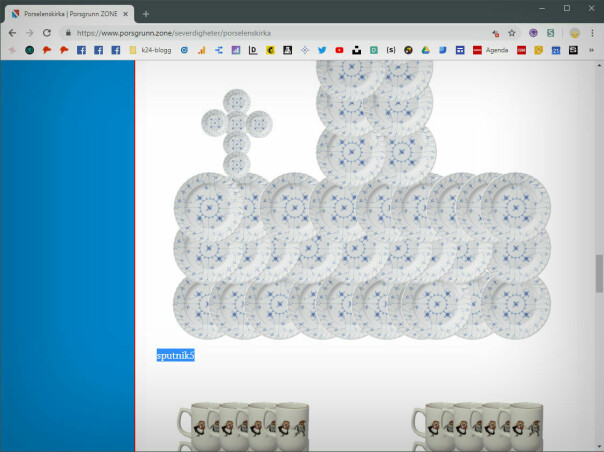Open the red bird bookmark beside green circle icon

coord(47,50)
